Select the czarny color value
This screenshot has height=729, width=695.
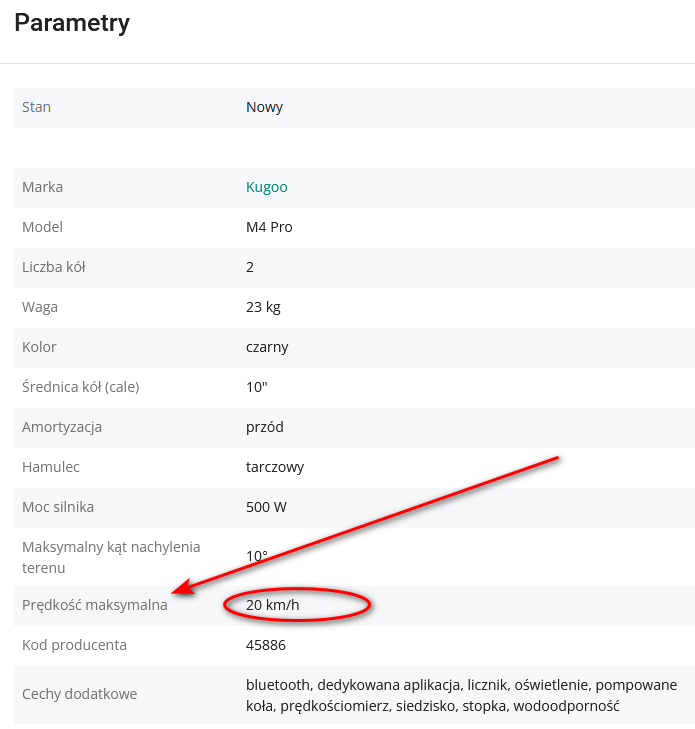point(268,347)
